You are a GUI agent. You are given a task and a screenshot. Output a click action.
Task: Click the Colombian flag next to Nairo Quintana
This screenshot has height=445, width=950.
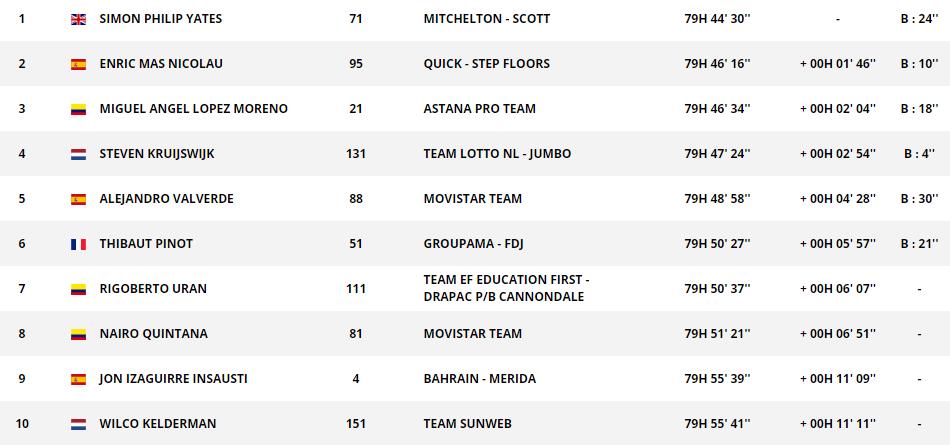[x=78, y=334]
